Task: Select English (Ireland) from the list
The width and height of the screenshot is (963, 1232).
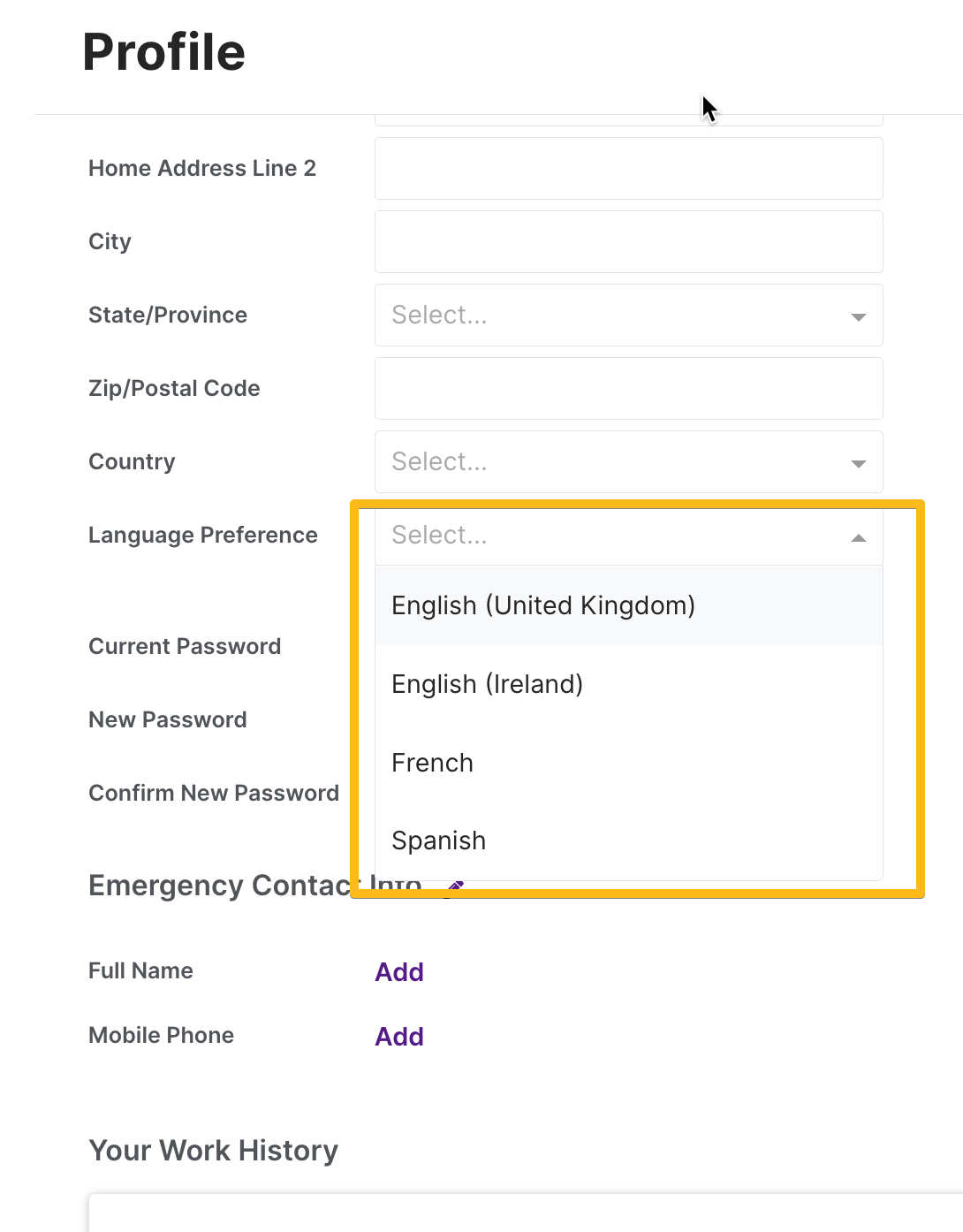Action: tap(487, 684)
